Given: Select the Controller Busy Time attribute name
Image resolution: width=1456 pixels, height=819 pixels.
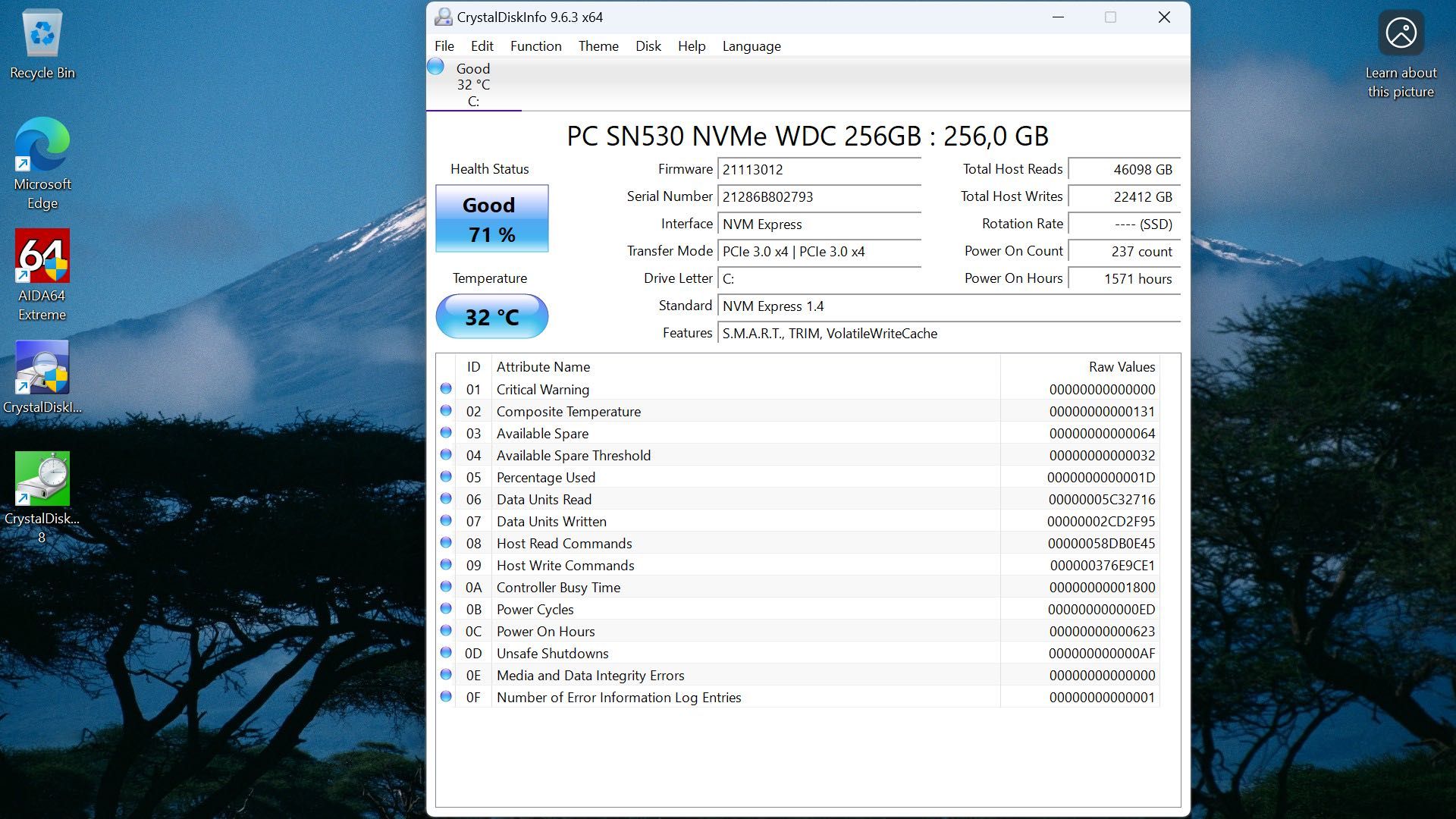Looking at the screenshot, I should [558, 588].
